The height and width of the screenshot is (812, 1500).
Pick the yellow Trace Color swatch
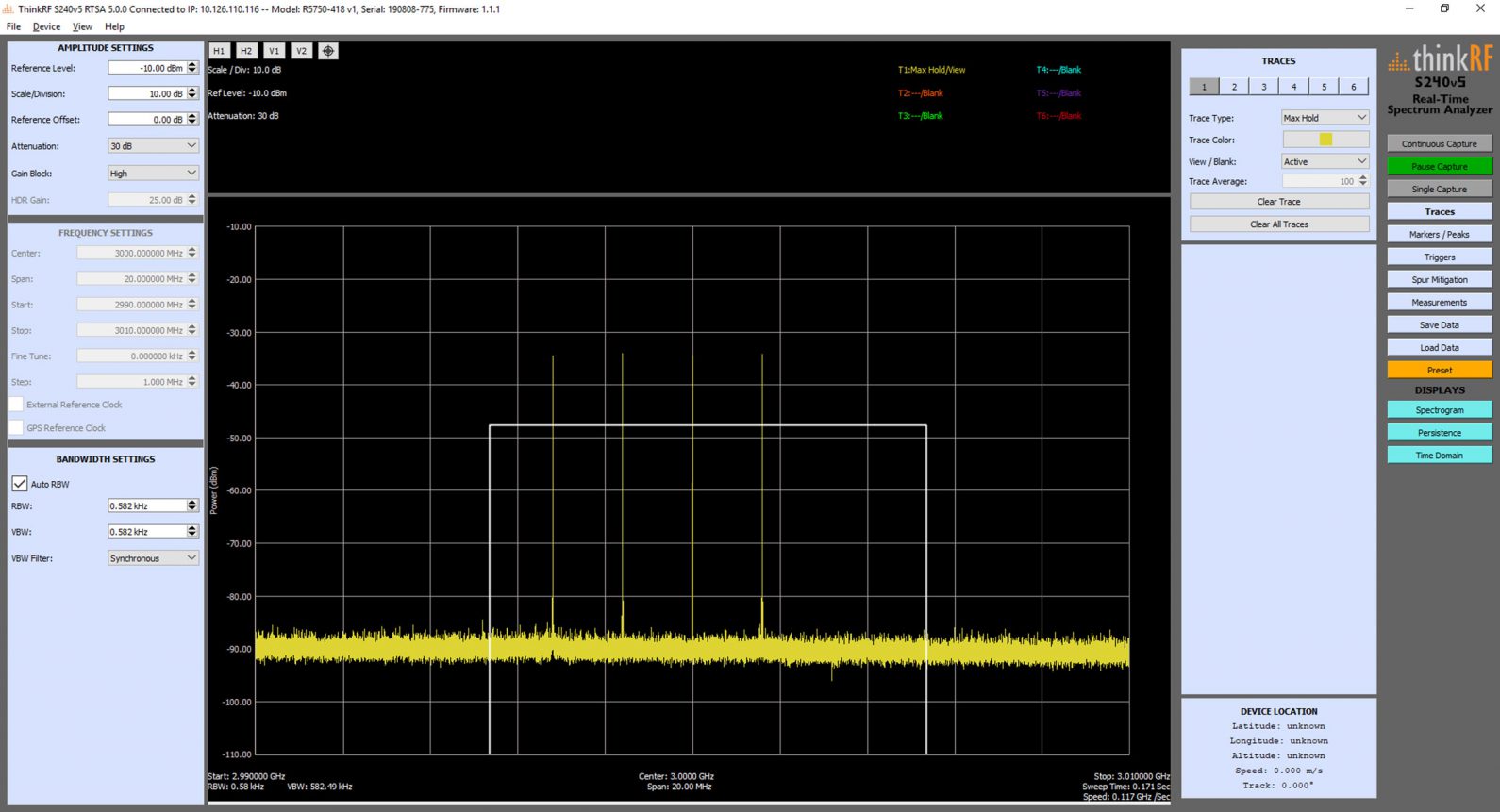[1325, 140]
